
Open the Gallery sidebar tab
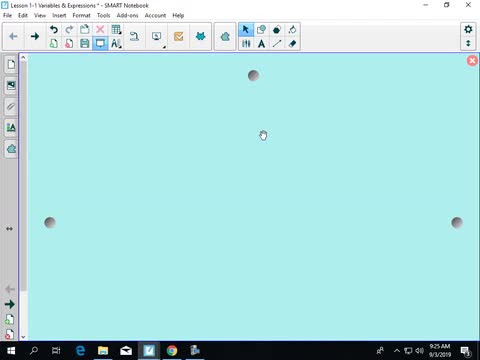coord(11,86)
